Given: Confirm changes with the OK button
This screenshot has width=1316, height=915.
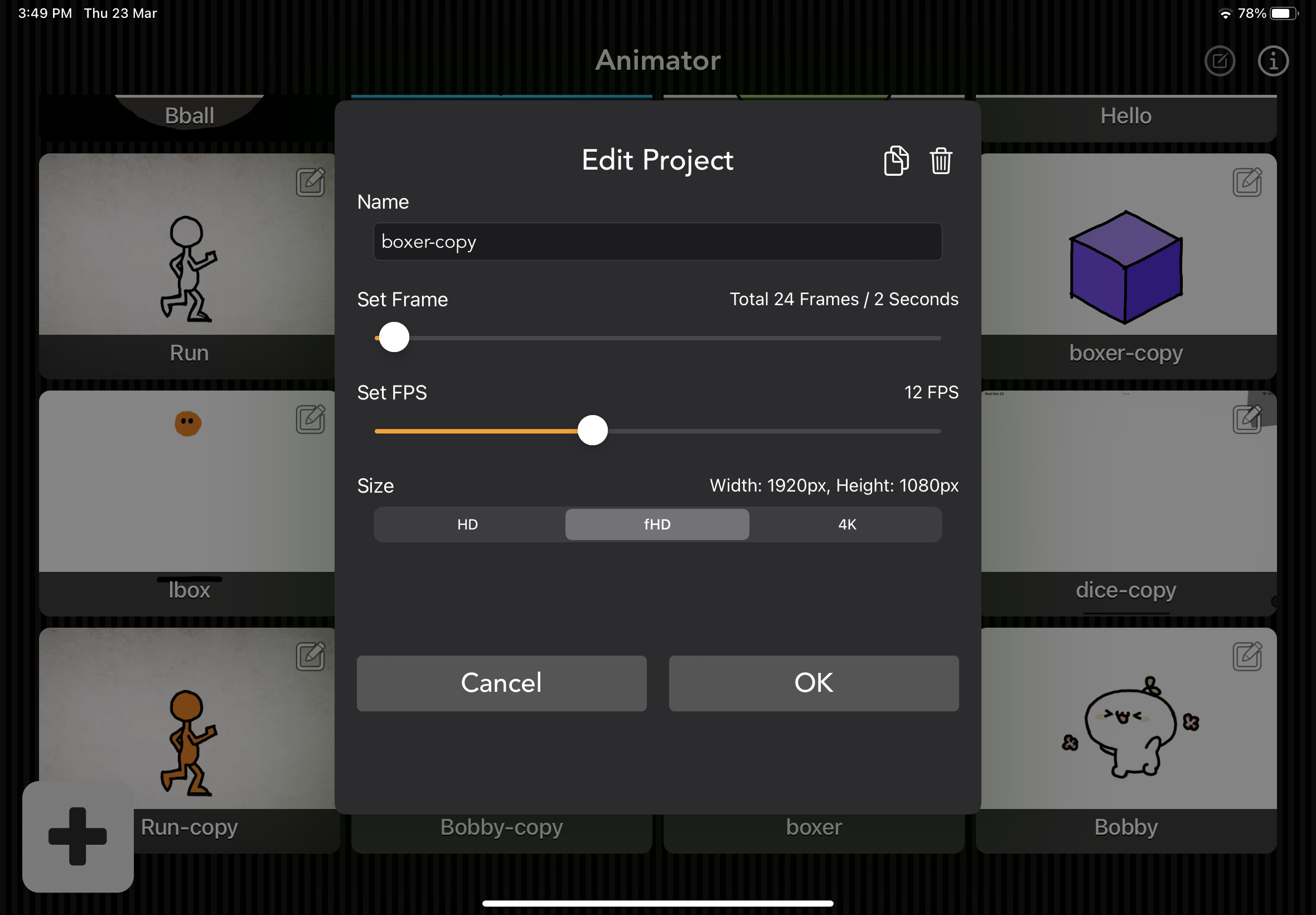Looking at the screenshot, I should [x=814, y=683].
